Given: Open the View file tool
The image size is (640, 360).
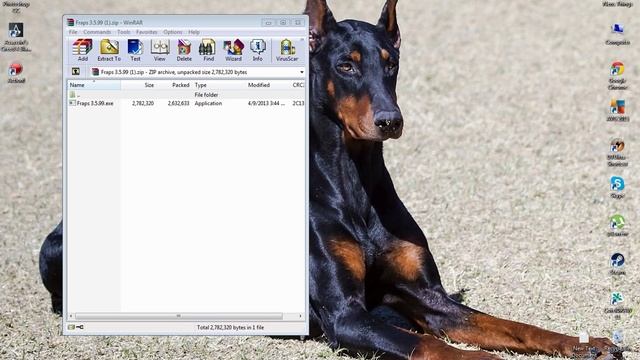Looking at the screenshot, I should coord(160,50).
